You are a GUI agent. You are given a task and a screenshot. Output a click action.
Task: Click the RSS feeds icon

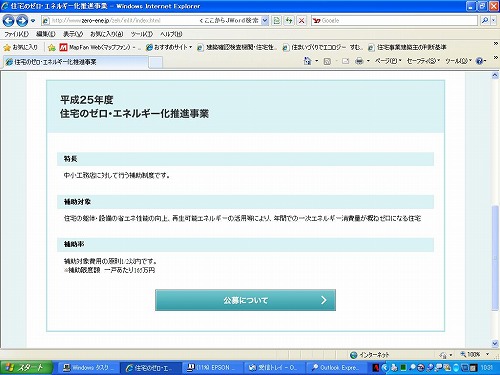click(327, 61)
